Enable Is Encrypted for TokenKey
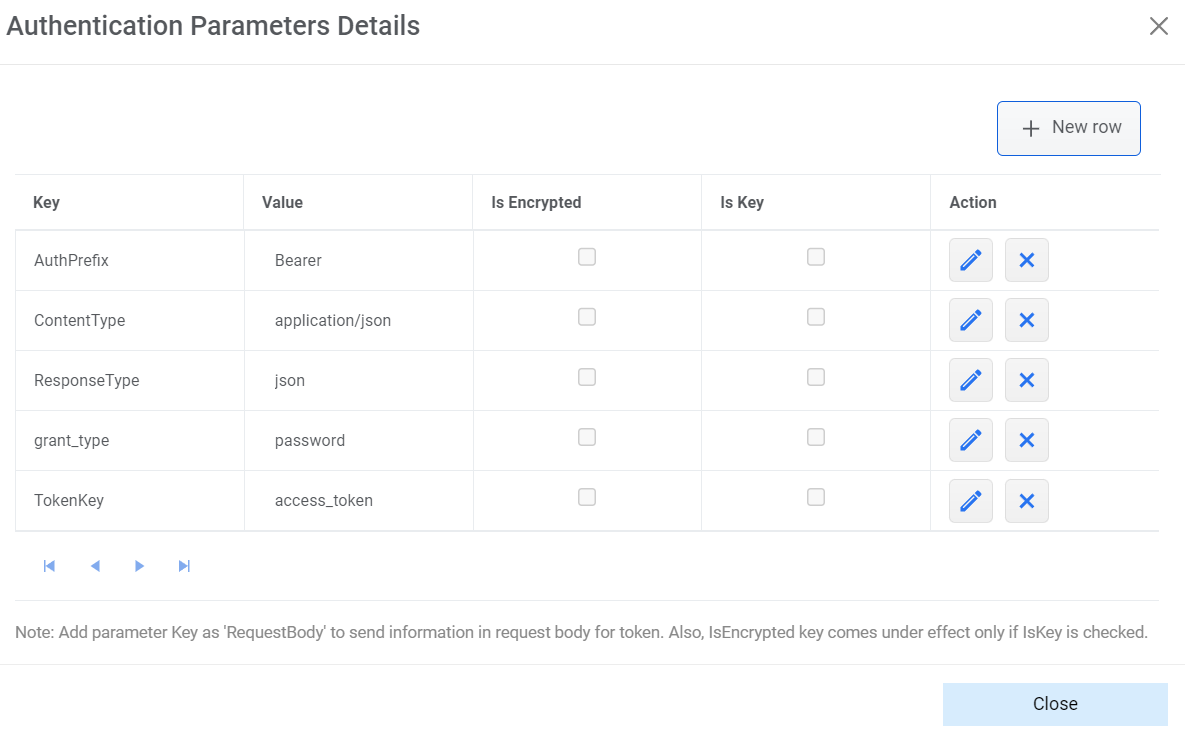The height and width of the screenshot is (732, 1185). [586, 497]
